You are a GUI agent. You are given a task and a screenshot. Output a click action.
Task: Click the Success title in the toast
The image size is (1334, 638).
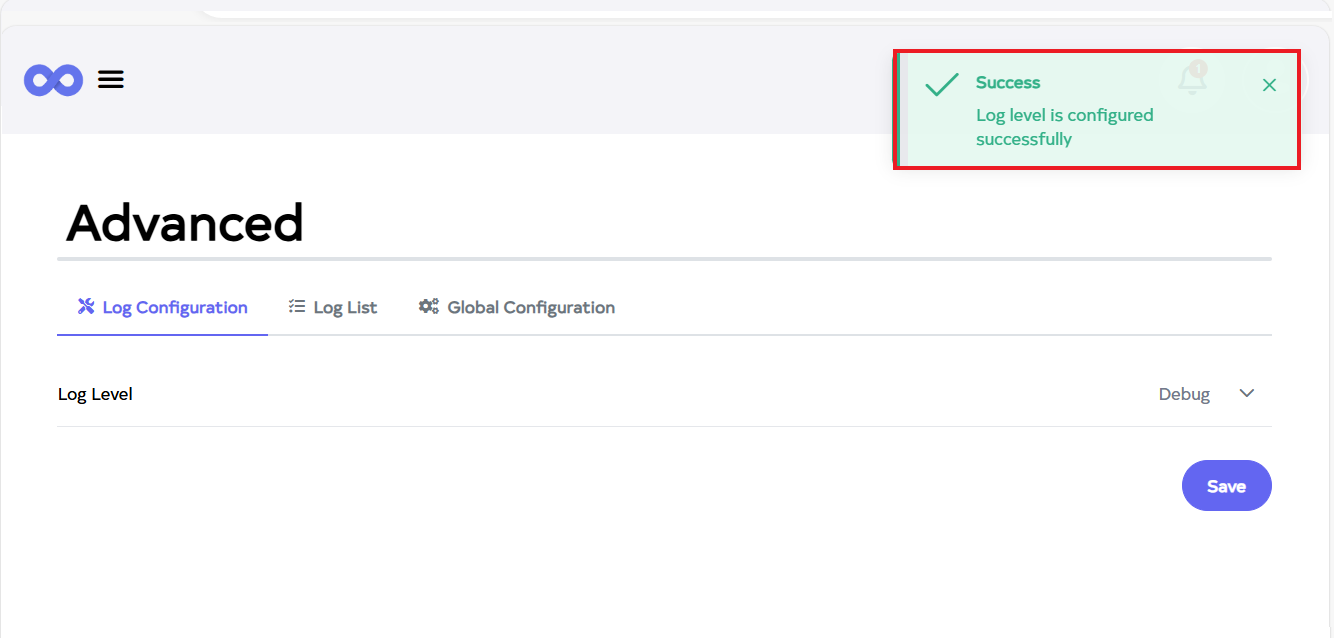[1008, 83]
